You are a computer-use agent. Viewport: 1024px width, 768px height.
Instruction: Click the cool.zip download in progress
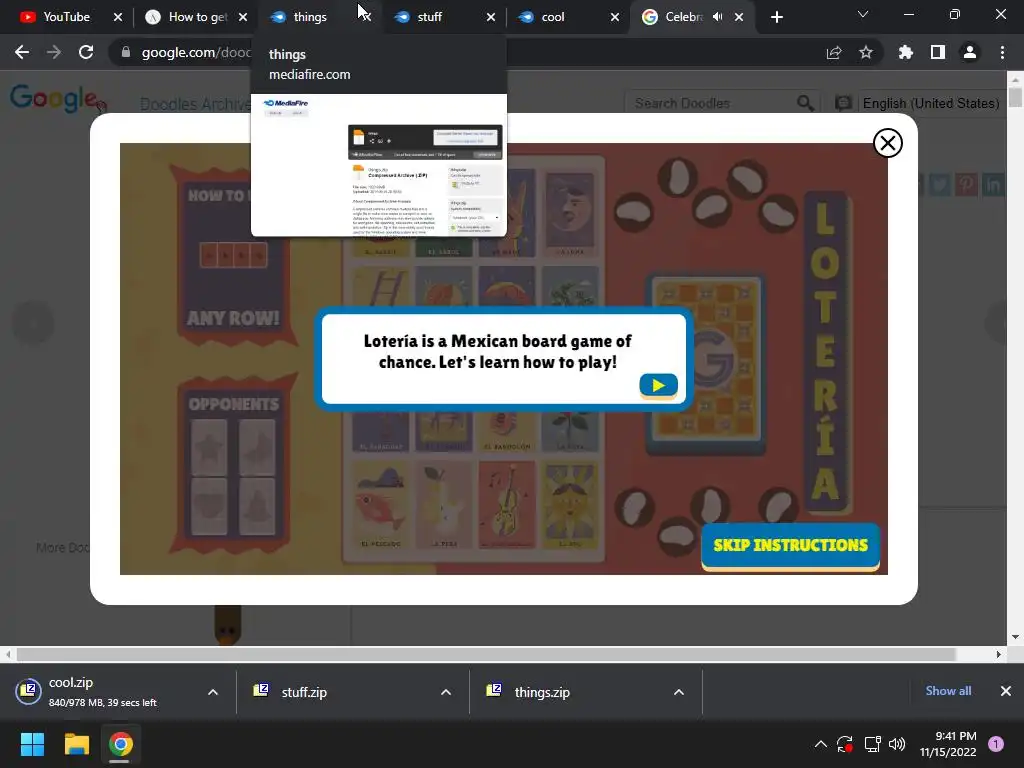[101, 692]
